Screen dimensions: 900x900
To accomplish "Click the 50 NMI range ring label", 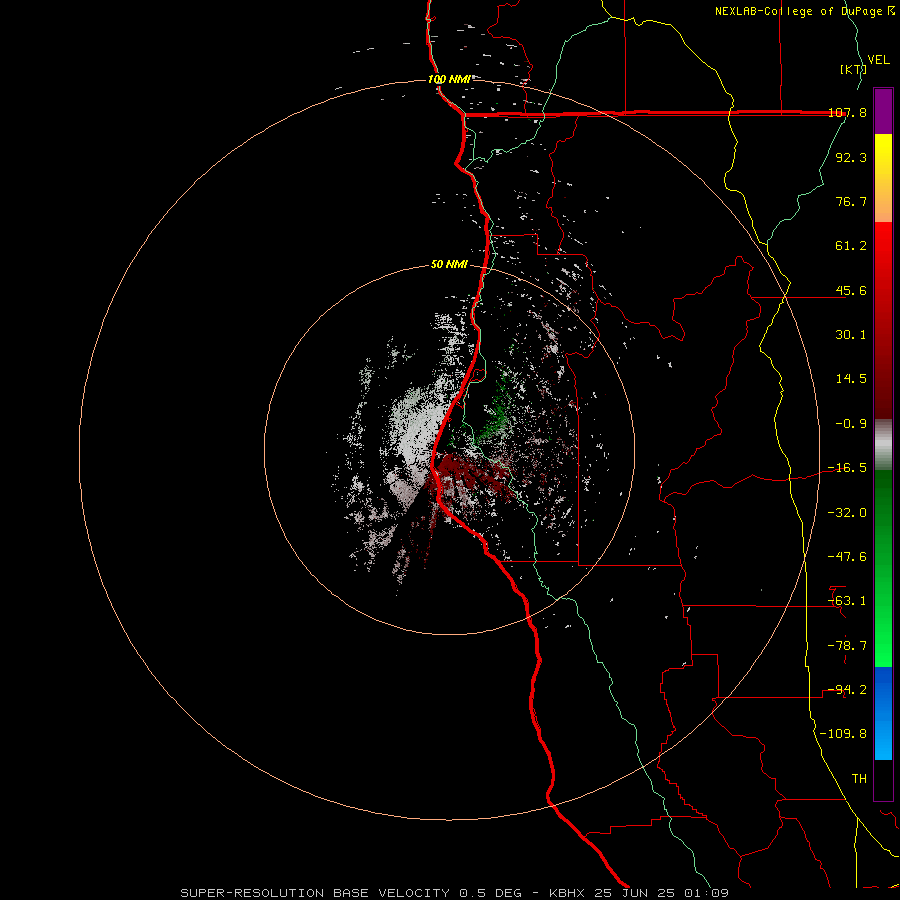I will (x=449, y=265).
